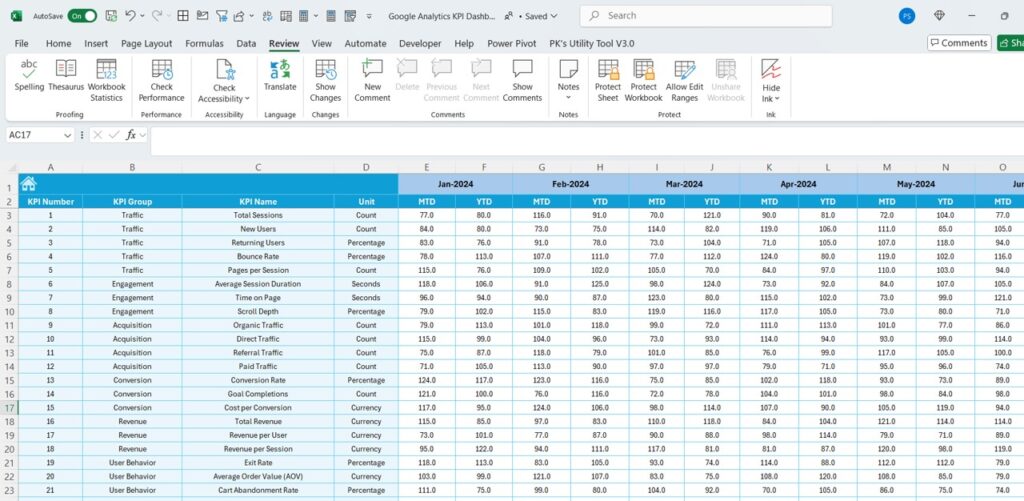This screenshot has width=1024, height=501.
Task: Open the Name Box dropdown arrow
Action: click(x=68, y=135)
